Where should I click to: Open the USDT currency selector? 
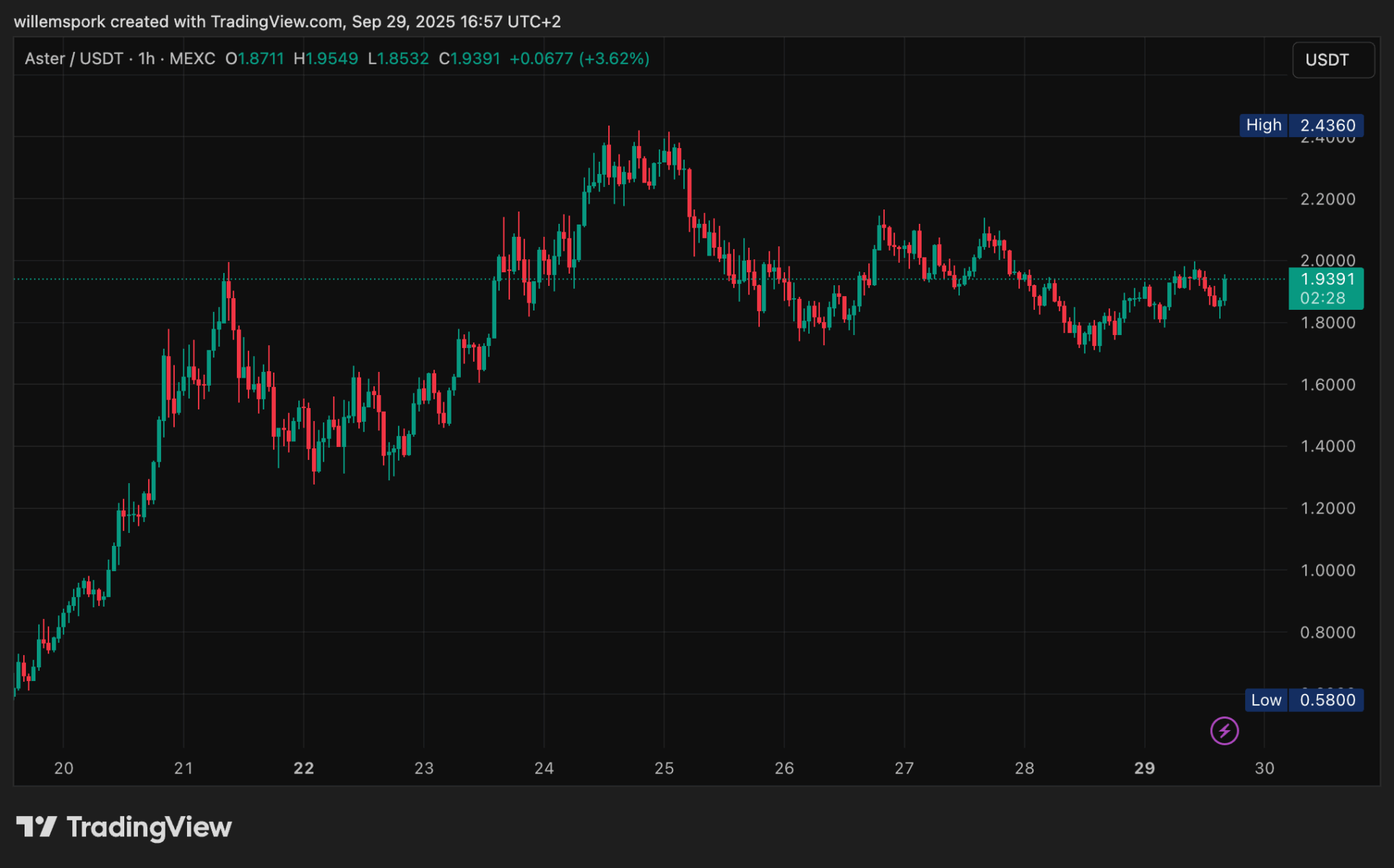tap(1333, 60)
